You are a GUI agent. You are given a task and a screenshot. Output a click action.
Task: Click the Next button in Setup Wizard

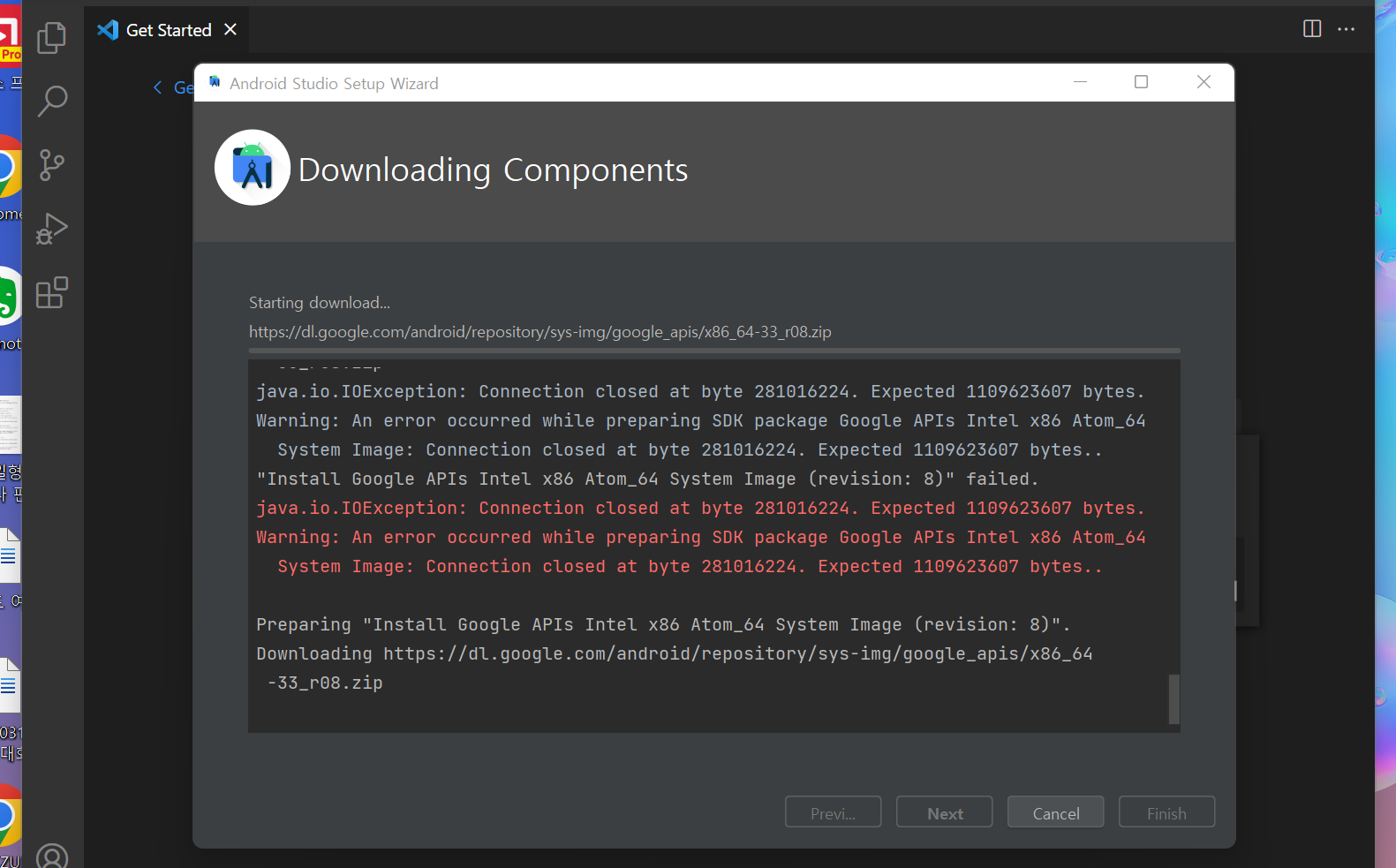[x=945, y=812]
